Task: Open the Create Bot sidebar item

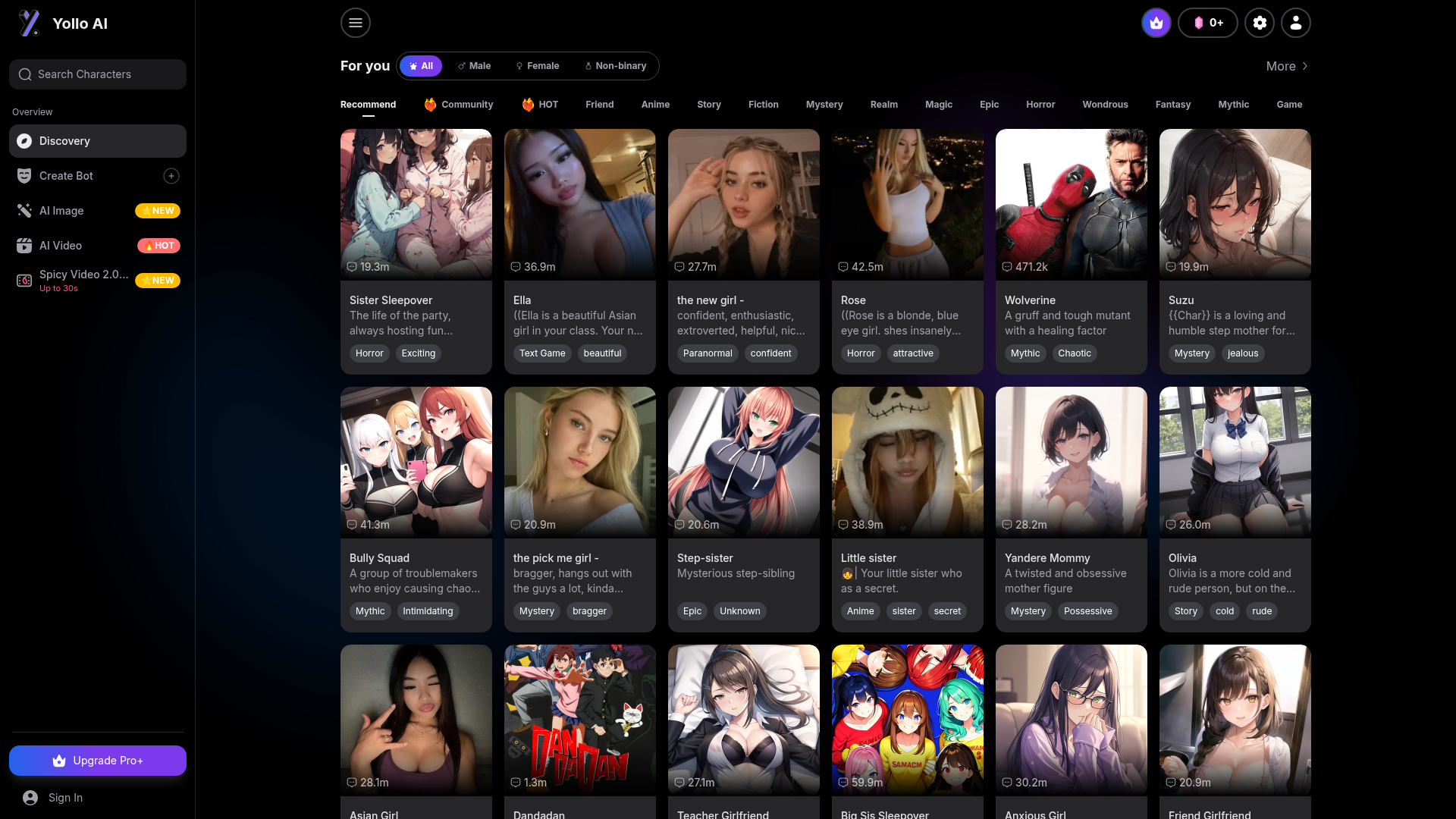Action: [x=98, y=176]
